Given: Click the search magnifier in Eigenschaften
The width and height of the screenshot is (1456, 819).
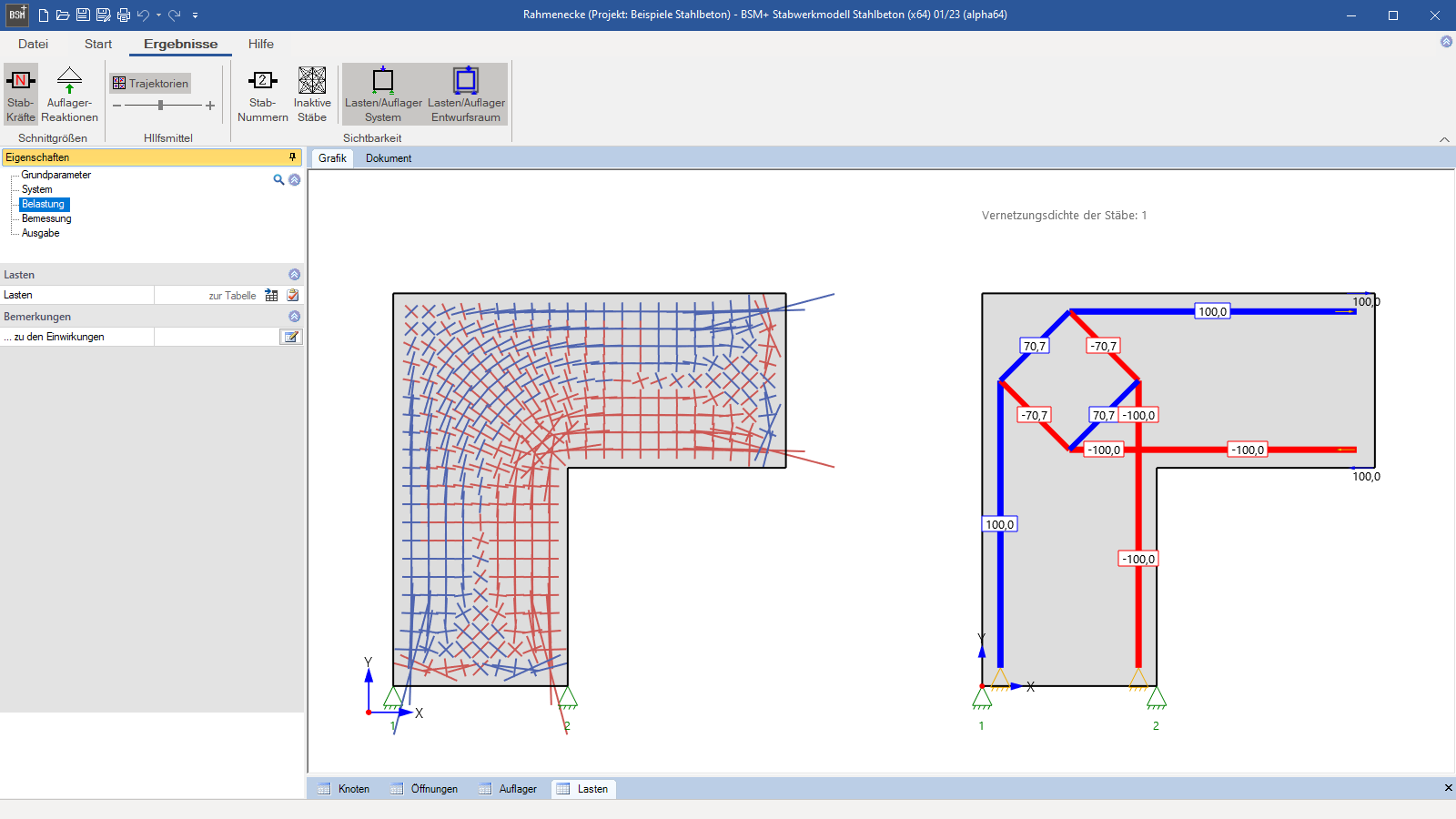Looking at the screenshot, I should [x=278, y=179].
